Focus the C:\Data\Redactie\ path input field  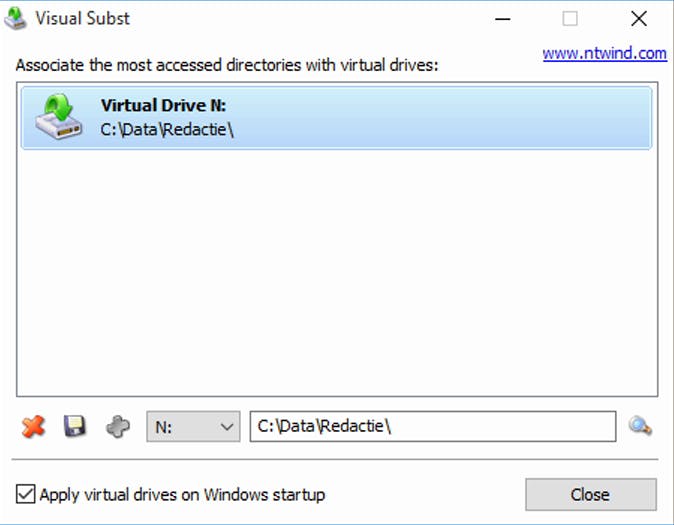point(433,426)
